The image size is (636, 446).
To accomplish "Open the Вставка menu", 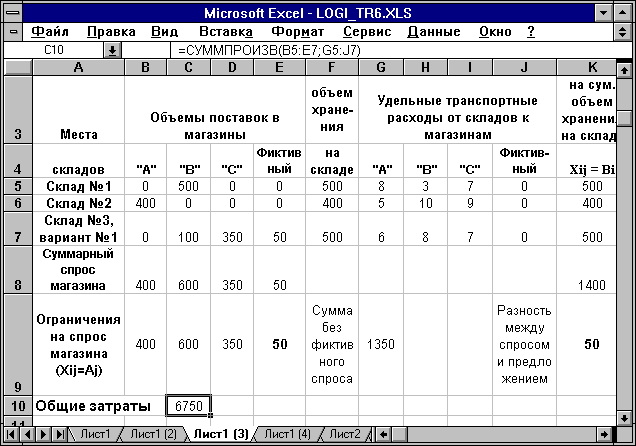I will 226,32.
